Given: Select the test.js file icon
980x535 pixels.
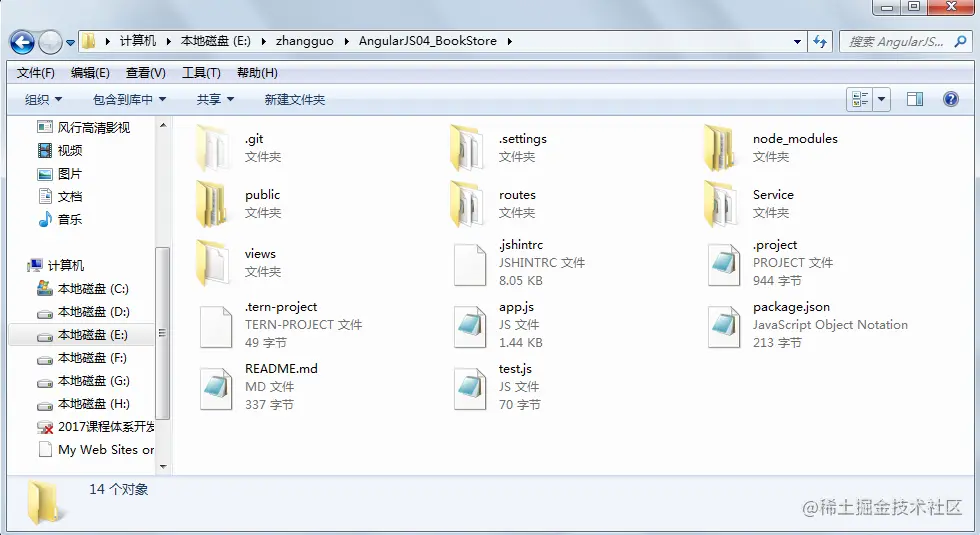Looking at the screenshot, I should 470,388.
